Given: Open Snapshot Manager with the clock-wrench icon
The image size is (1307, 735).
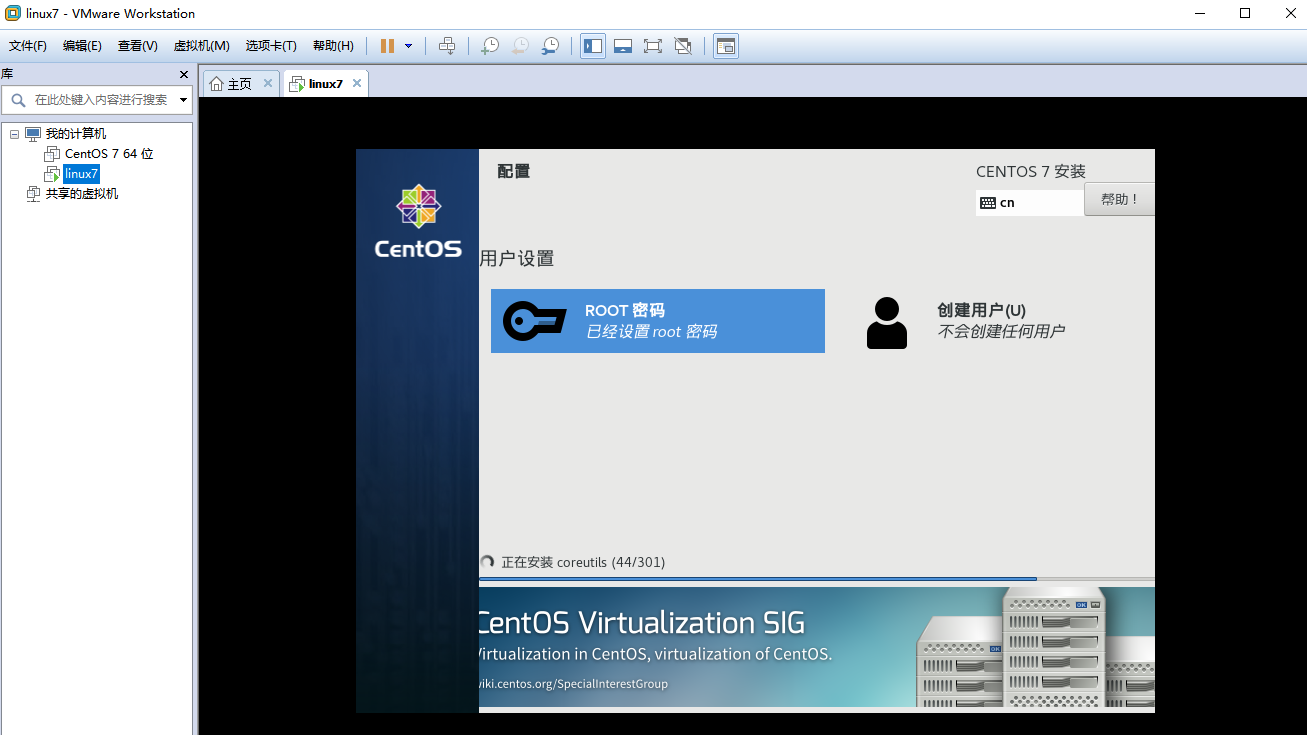Looking at the screenshot, I should pos(549,46).
